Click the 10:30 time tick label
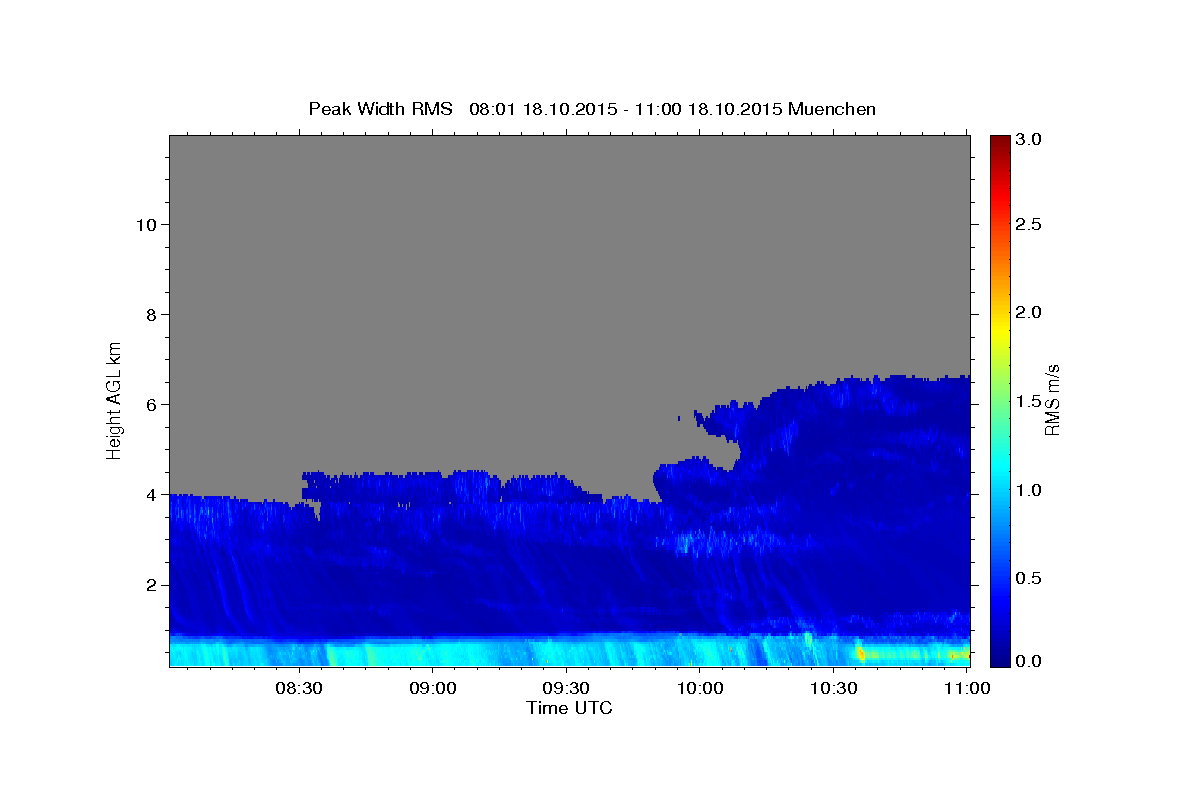This screenshot has height=800, width=1200. tap(833, 689)
